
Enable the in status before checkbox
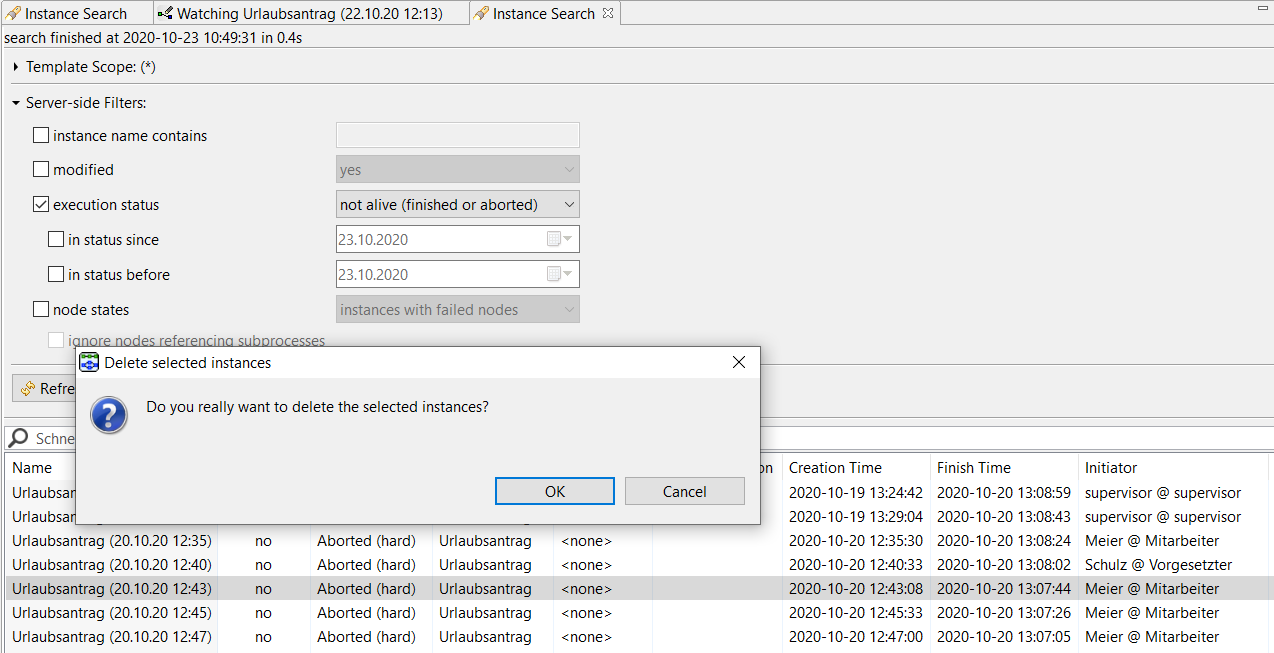pyautogui.click(x=56, y=275)
